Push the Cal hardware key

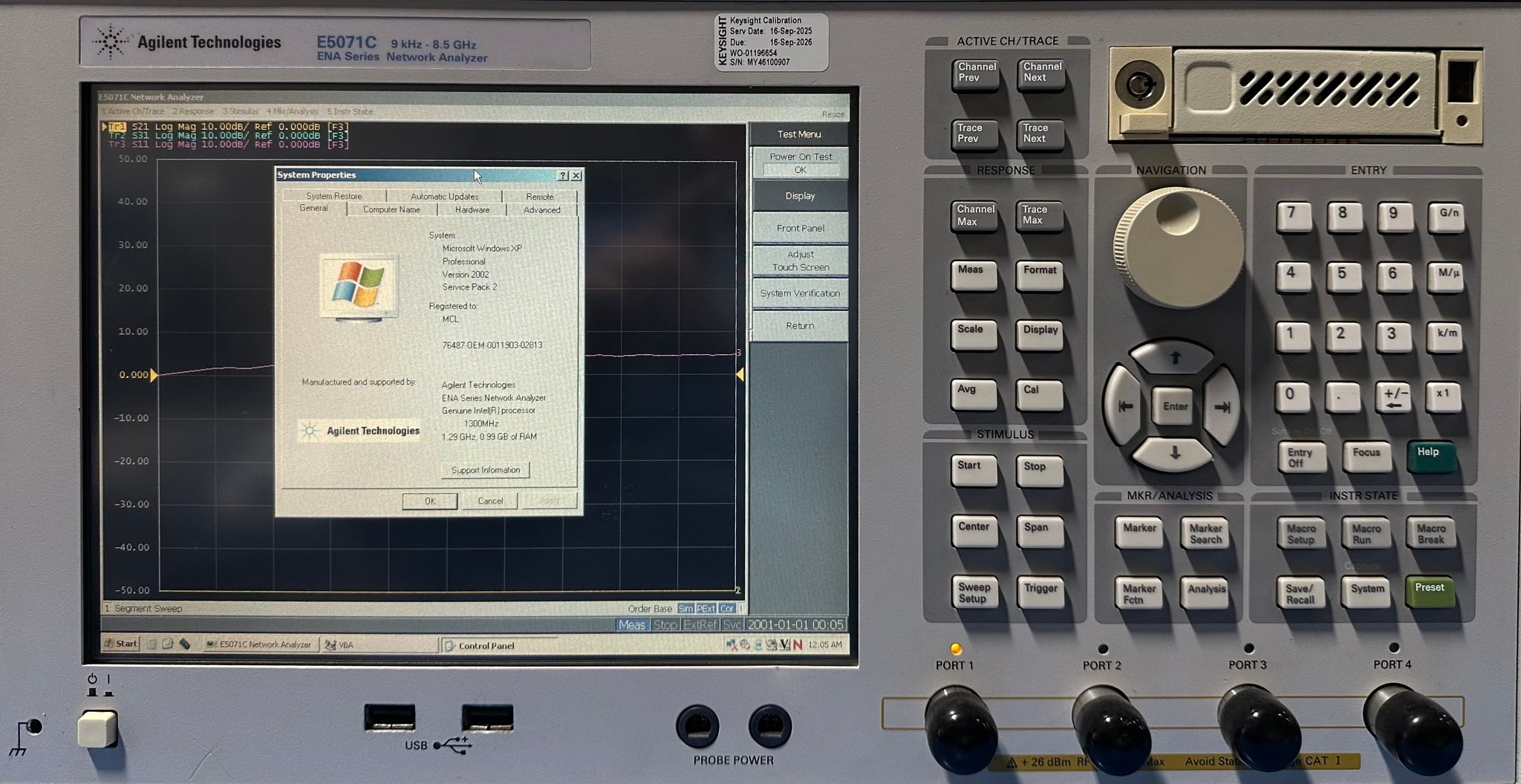(x=1038, y=395)
